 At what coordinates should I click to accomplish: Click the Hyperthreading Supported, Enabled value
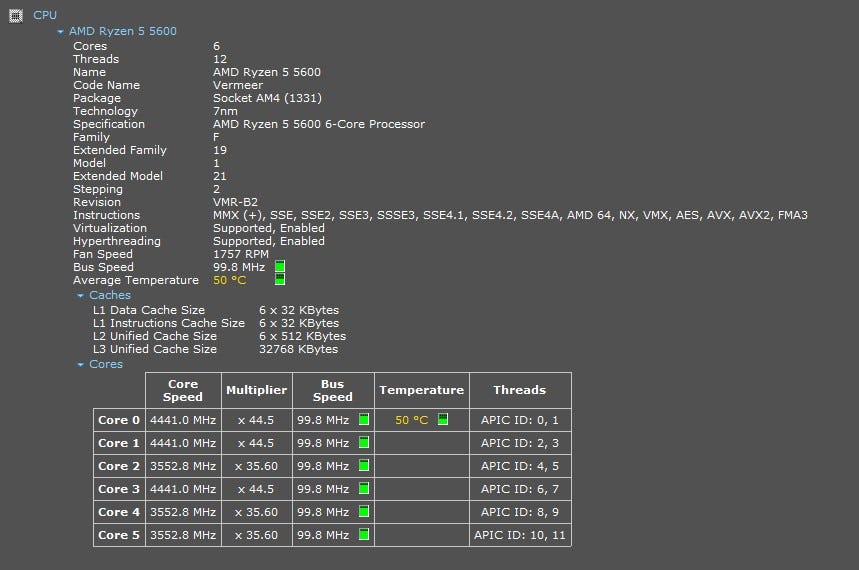(x=268, y=241)
